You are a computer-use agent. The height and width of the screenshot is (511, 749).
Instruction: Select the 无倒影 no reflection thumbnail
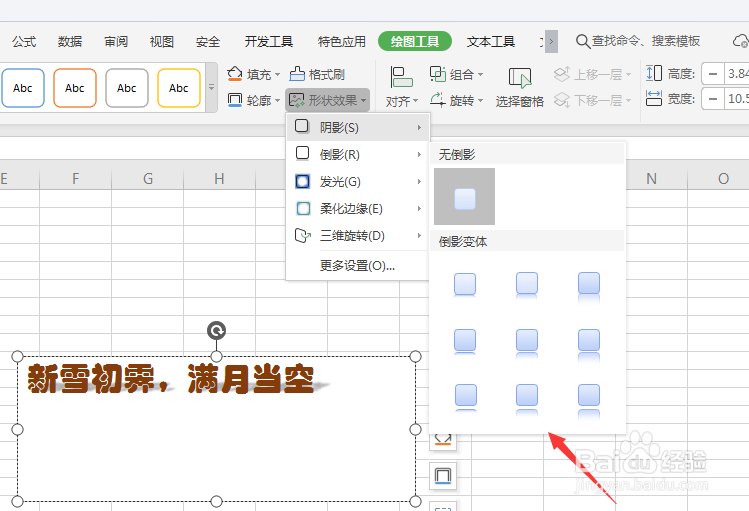click(x=464, y=196)
